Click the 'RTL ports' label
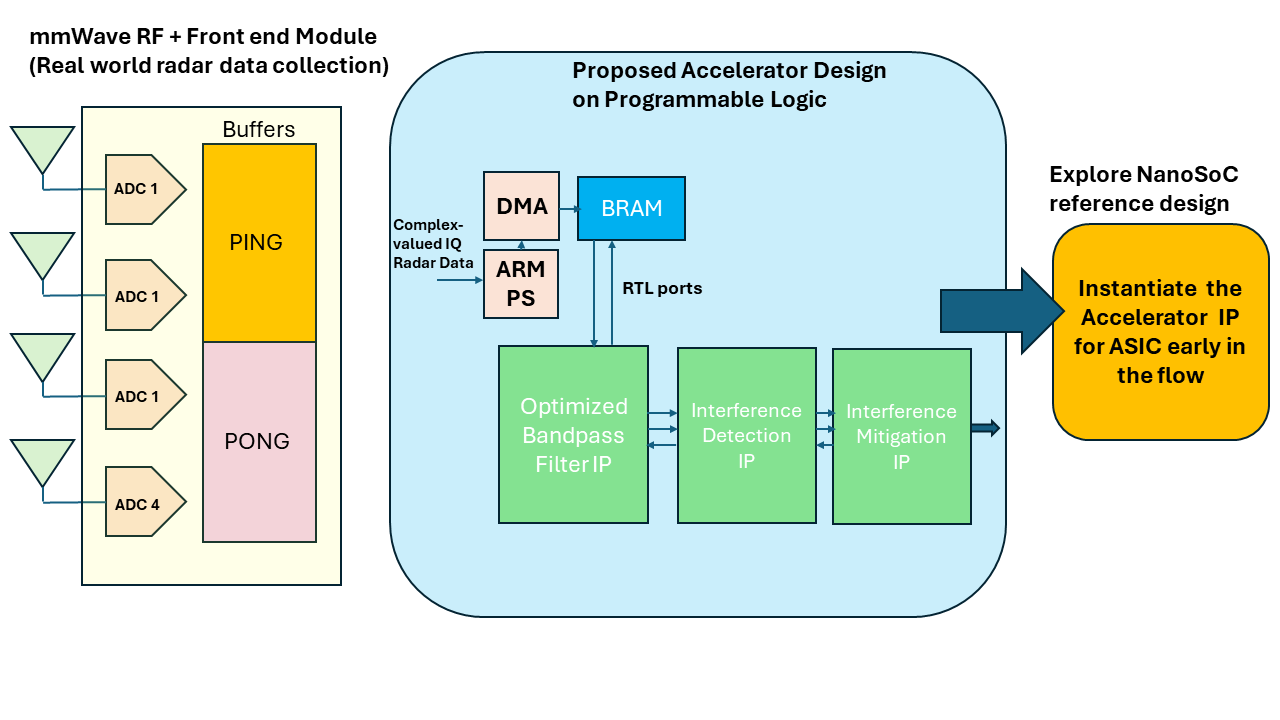 point(662,288)
